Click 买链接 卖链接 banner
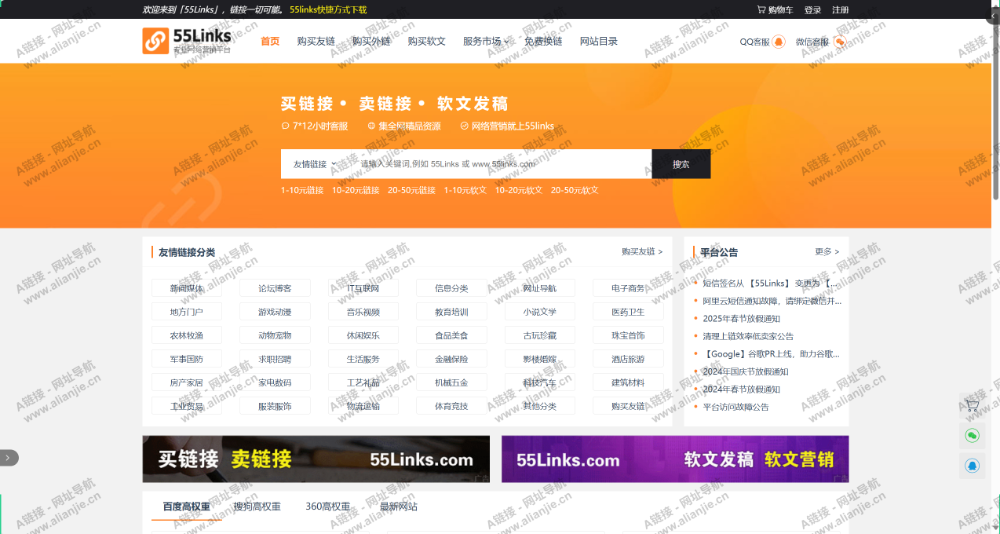Screen dimensions: 1000x534 pos(316,459)
